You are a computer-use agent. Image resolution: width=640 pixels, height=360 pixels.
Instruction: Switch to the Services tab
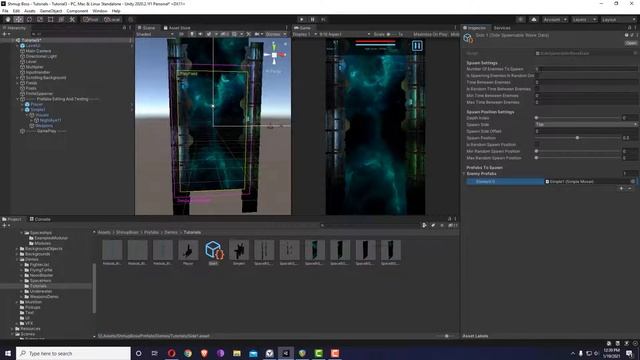coord(502,28)
